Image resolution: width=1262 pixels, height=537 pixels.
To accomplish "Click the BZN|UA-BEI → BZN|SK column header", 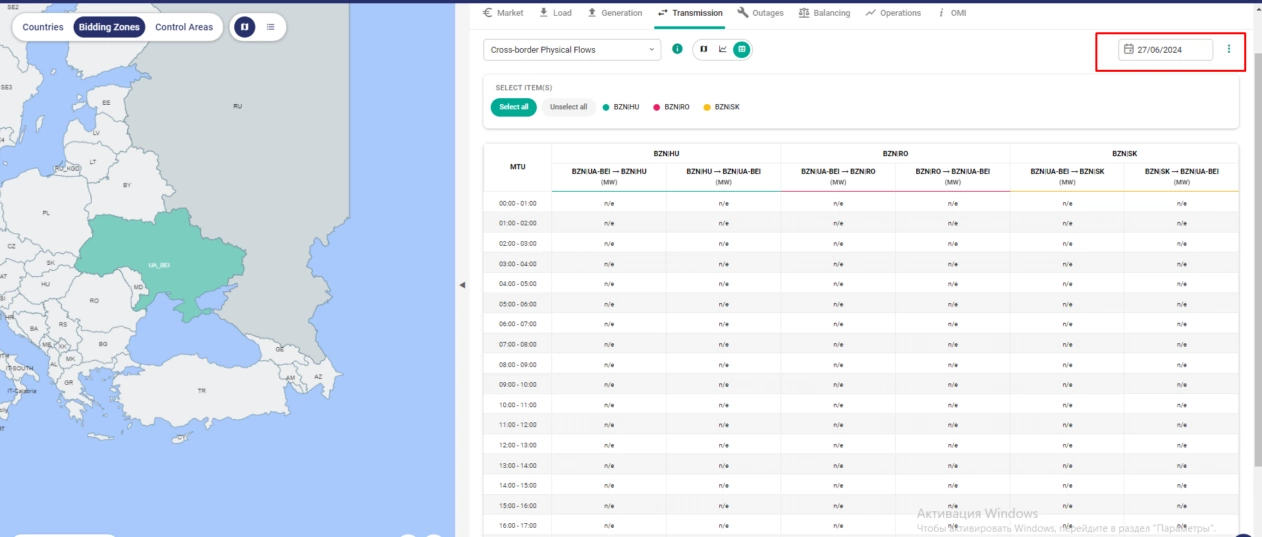I will tap(1067, 176).
